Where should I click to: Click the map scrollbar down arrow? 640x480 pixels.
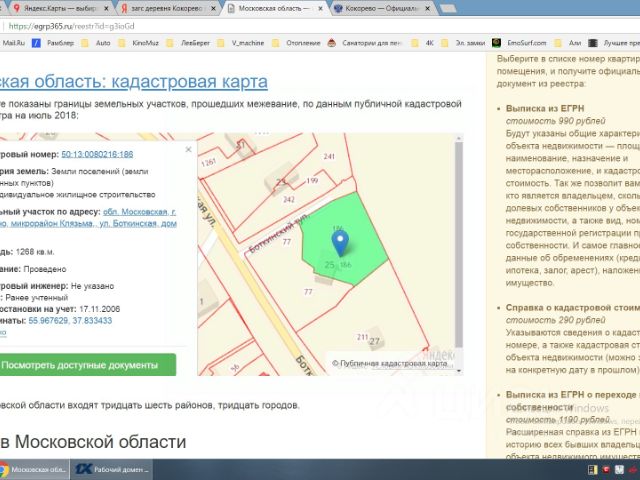pyautogui.click(x=459, y=371)
